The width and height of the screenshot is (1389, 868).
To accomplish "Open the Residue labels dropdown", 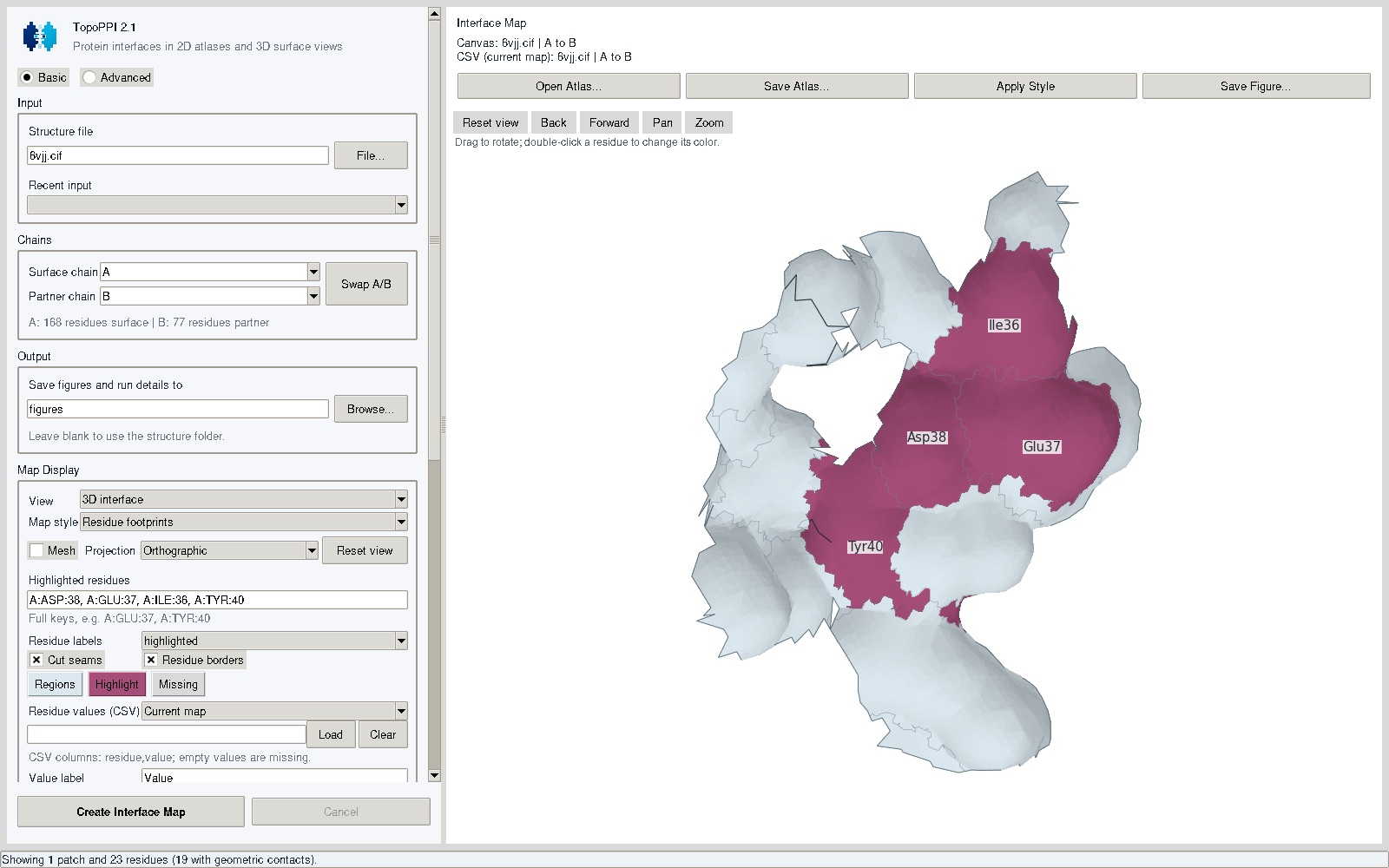I will point(274,641).
